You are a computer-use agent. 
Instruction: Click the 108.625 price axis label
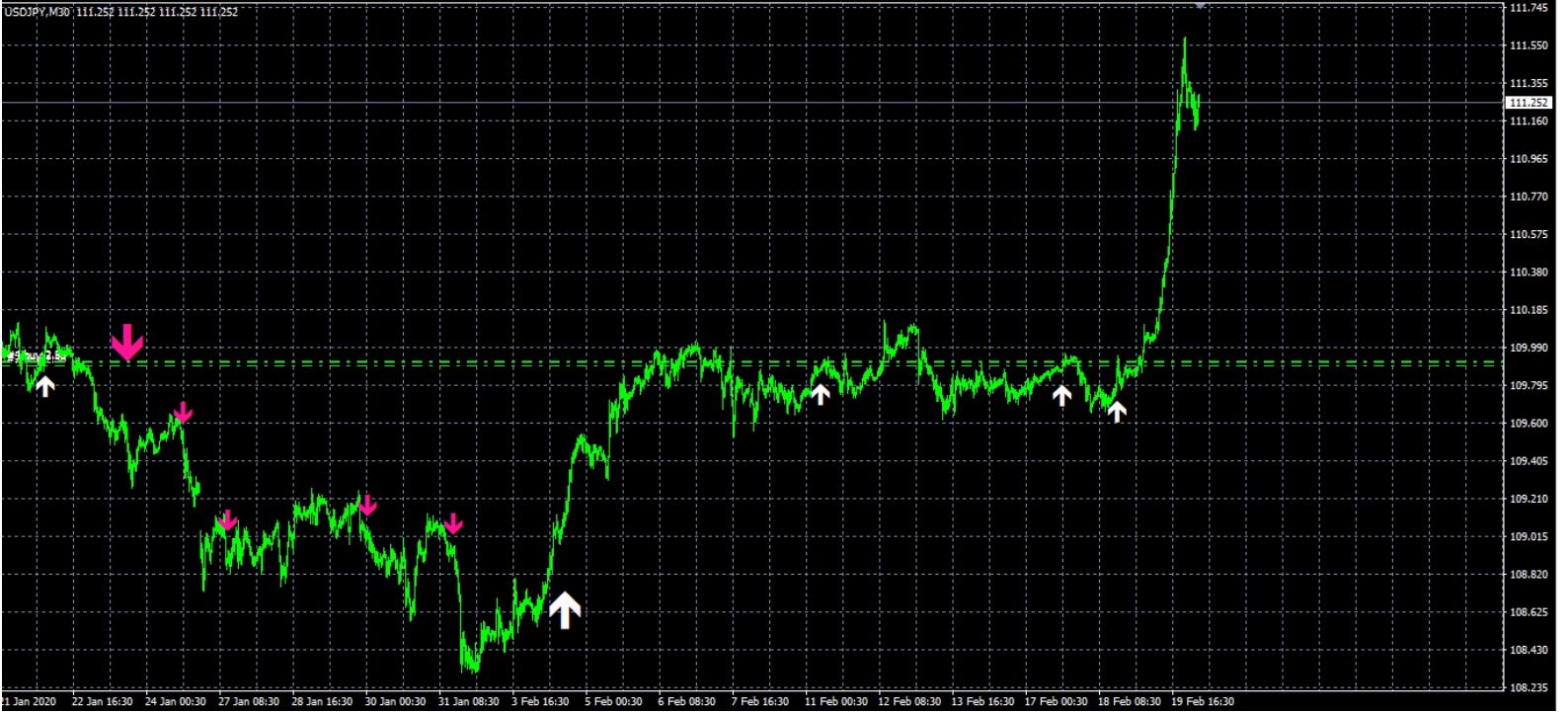click(x=1529, y=612)
